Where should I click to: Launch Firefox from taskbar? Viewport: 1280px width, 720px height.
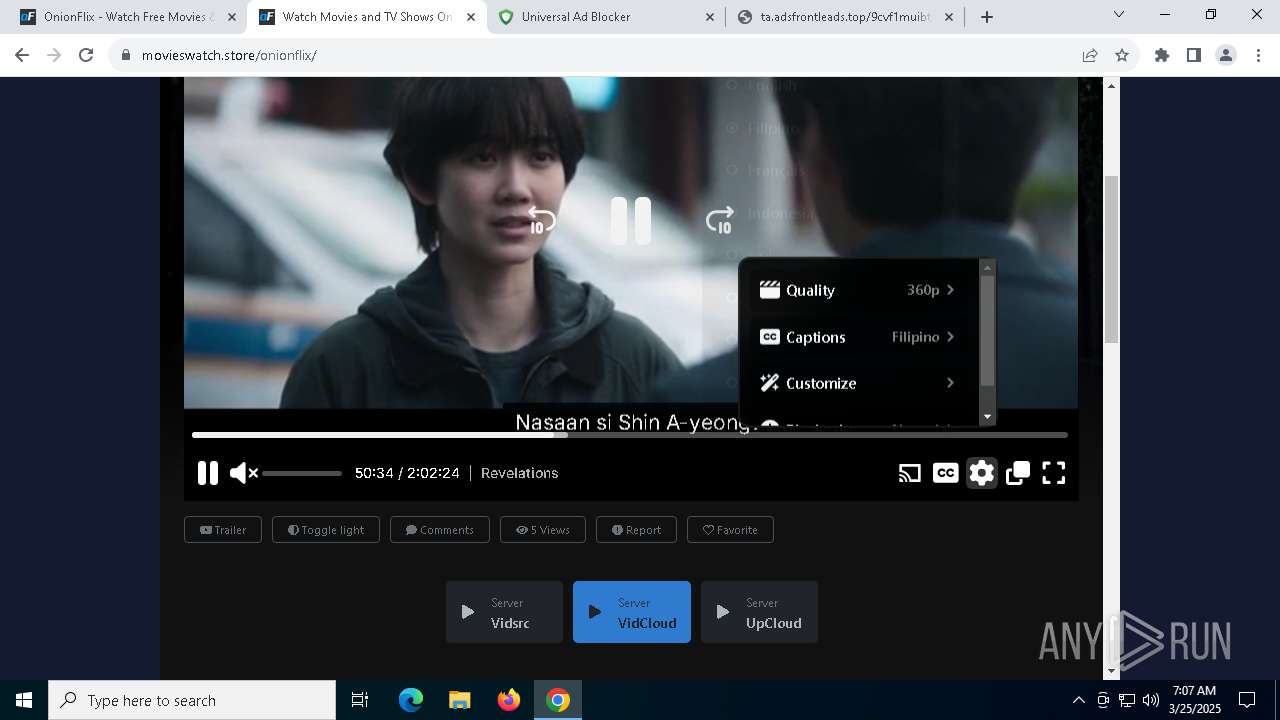click(x=509, y=700)
